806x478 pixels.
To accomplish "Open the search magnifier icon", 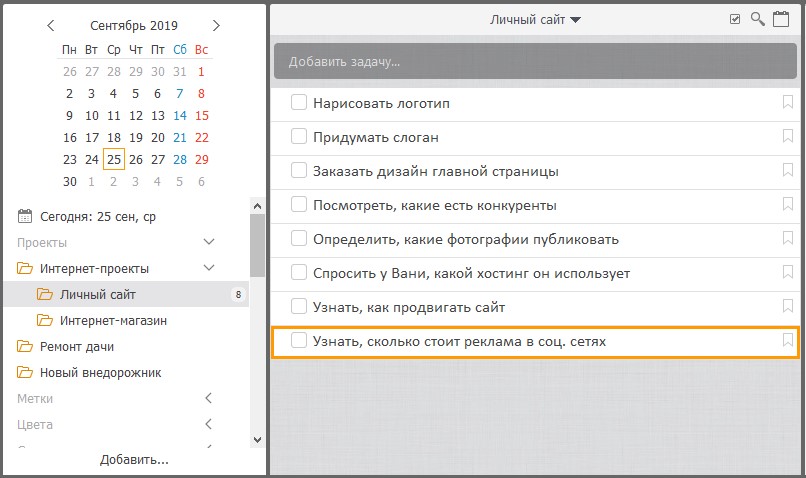I will [758, 20].
